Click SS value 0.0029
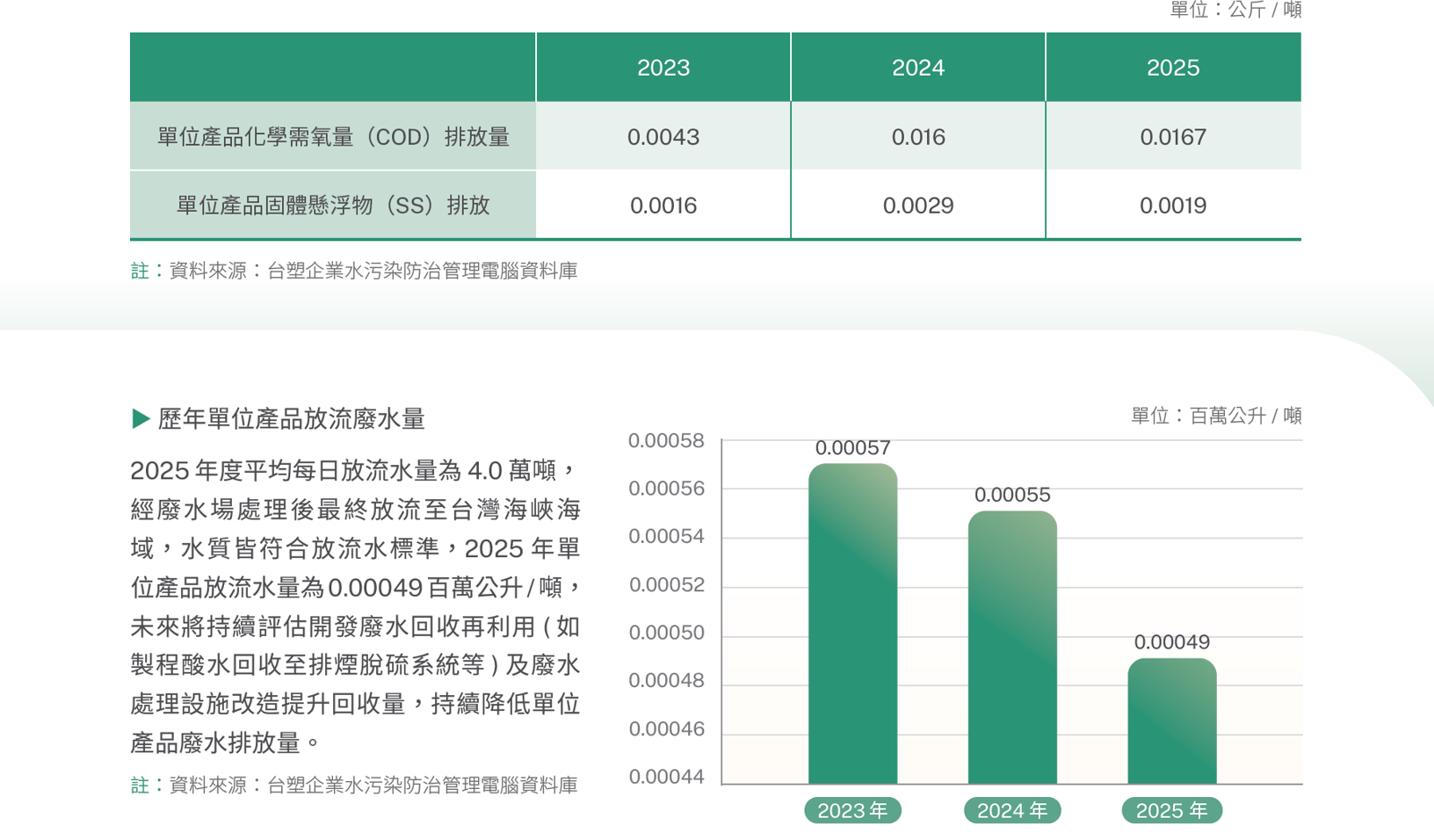Image resolution: width=1434 pixels, height=840 pixels. [x=918, y=206]
